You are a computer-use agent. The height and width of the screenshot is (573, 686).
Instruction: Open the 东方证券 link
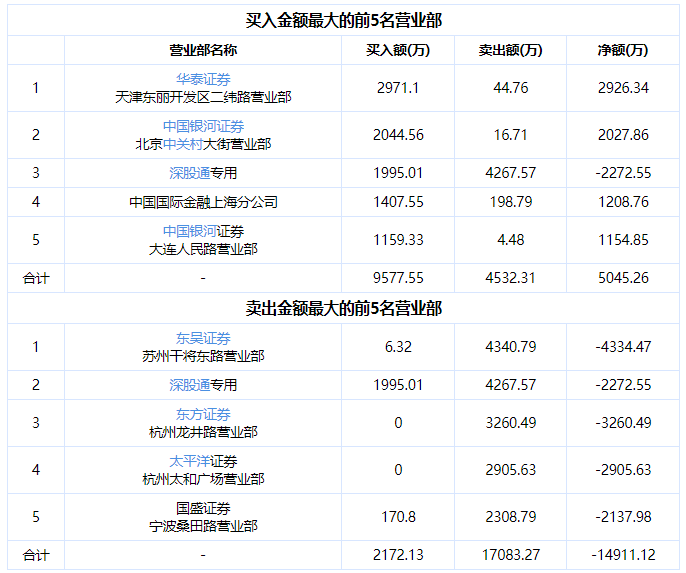203,414
